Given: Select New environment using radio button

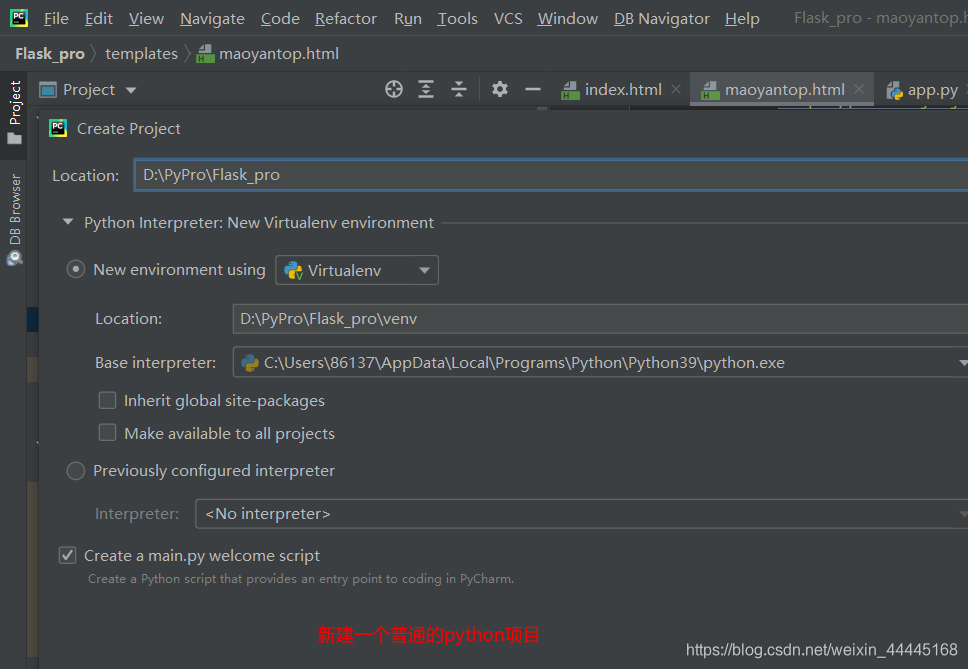Looking at the screenshot, I should point(75,270).
